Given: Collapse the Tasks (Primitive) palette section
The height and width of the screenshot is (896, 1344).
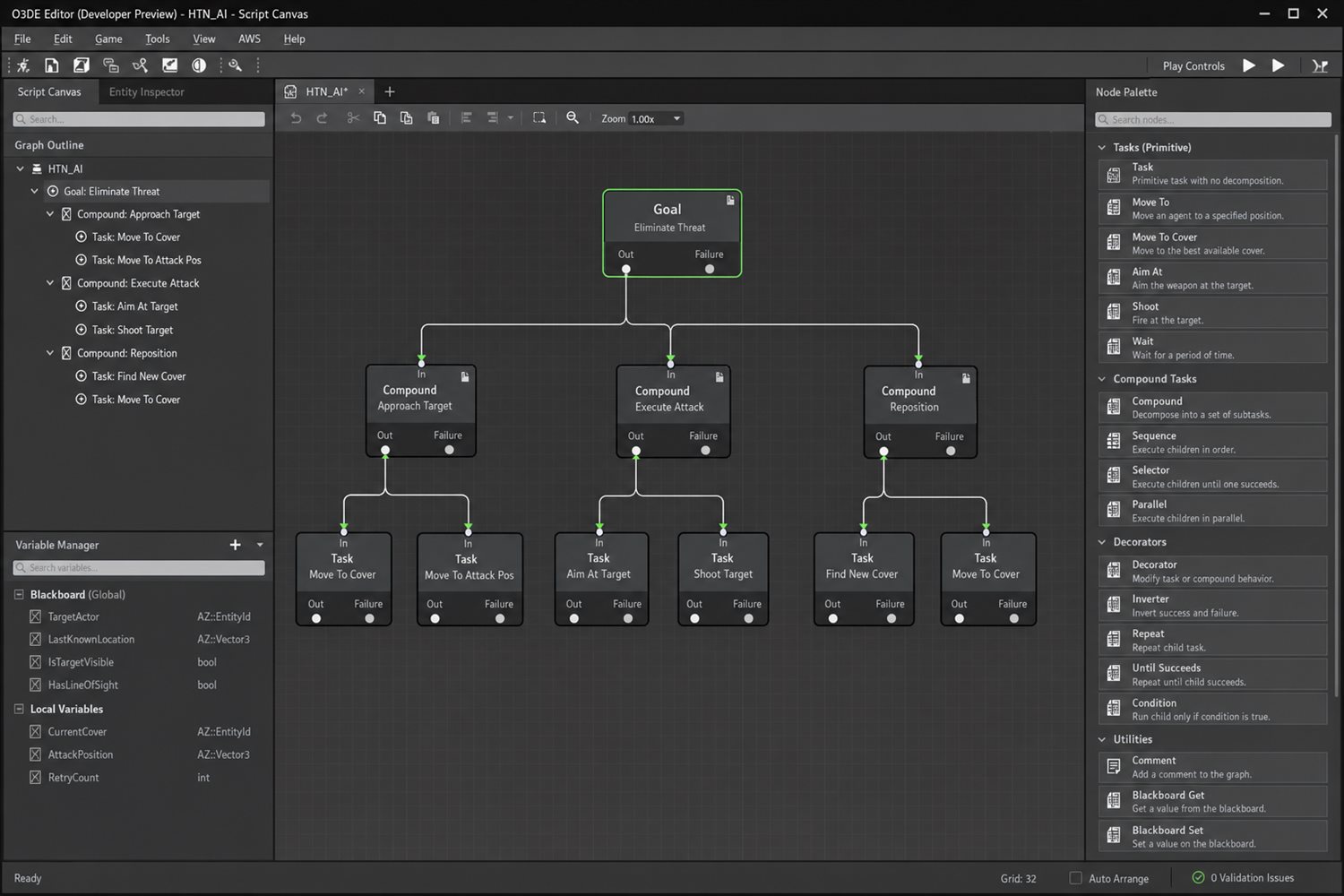Looking at the screenshot, I should [x=1102, y=148].
